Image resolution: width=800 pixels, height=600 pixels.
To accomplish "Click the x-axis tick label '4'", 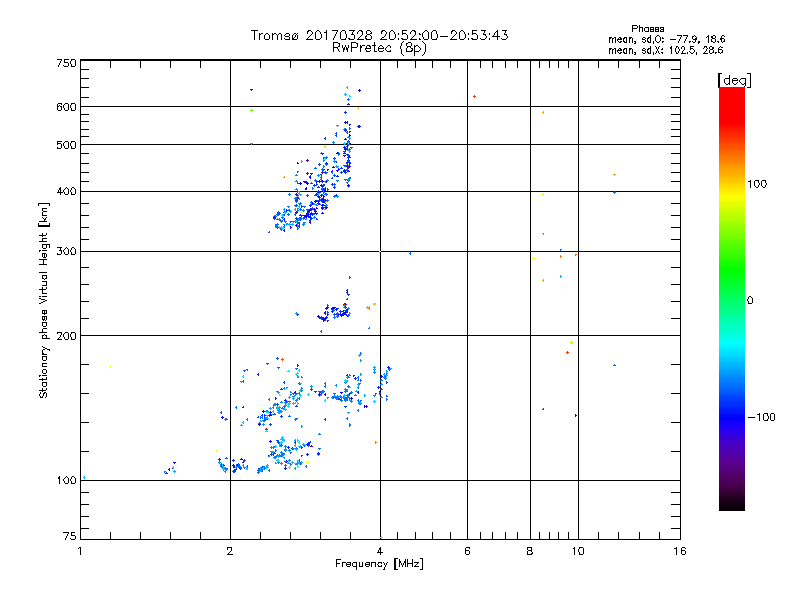I will (x=380, y=551).
